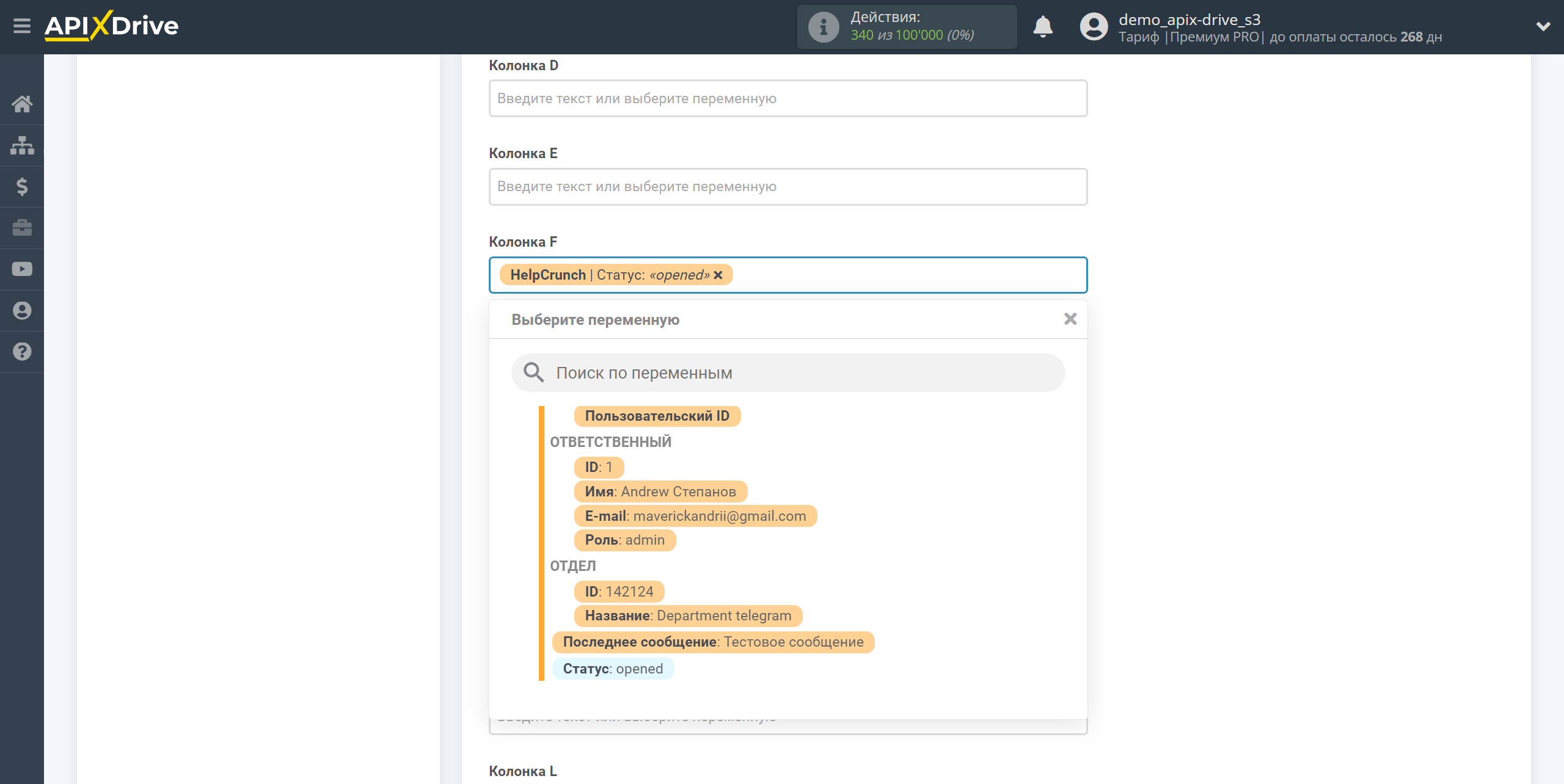Click ОТВЕТСТВЕННЫЙ group heading

tap(610, 442)
